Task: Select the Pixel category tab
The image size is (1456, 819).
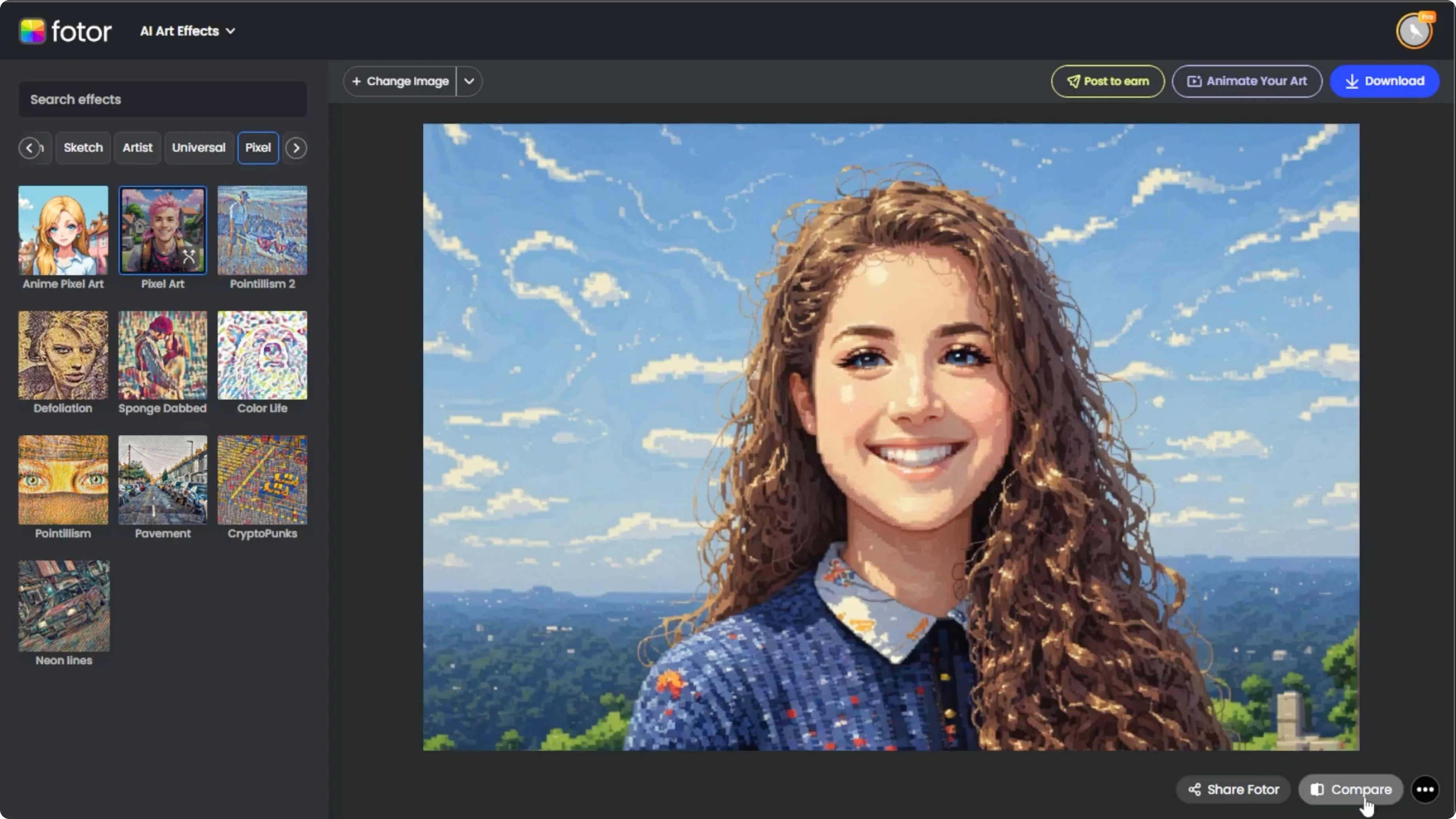Action: click(x=258, y=148)
